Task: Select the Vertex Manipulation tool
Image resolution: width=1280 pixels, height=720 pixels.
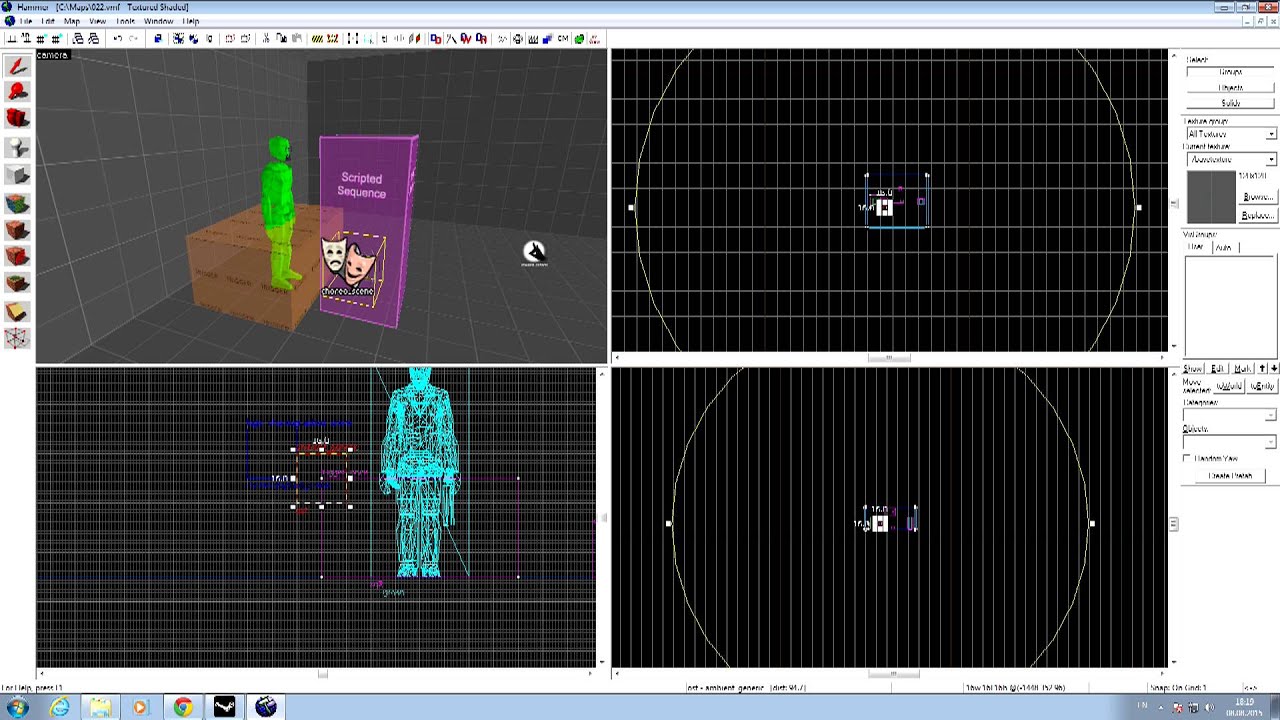Action: tap(17, 339)
